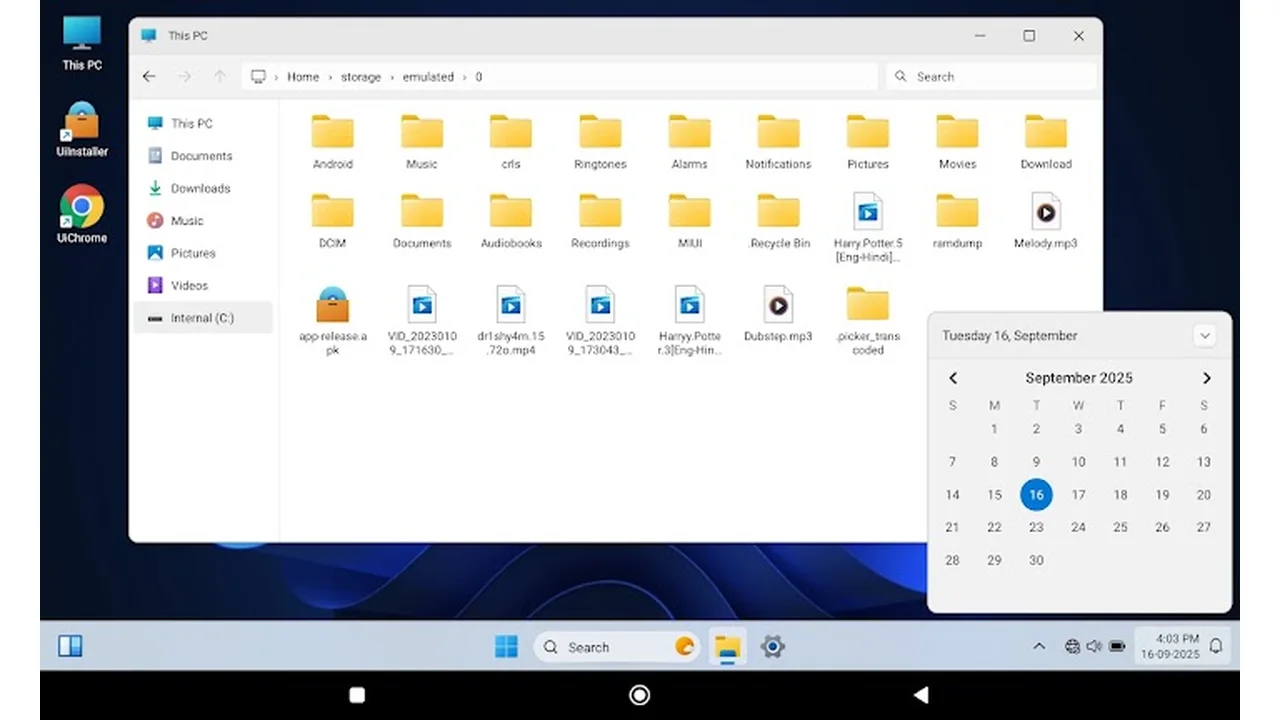The image size is (1280, 720).
Task: Select Pictures in sidebar
Action: [x=203, y=253]
